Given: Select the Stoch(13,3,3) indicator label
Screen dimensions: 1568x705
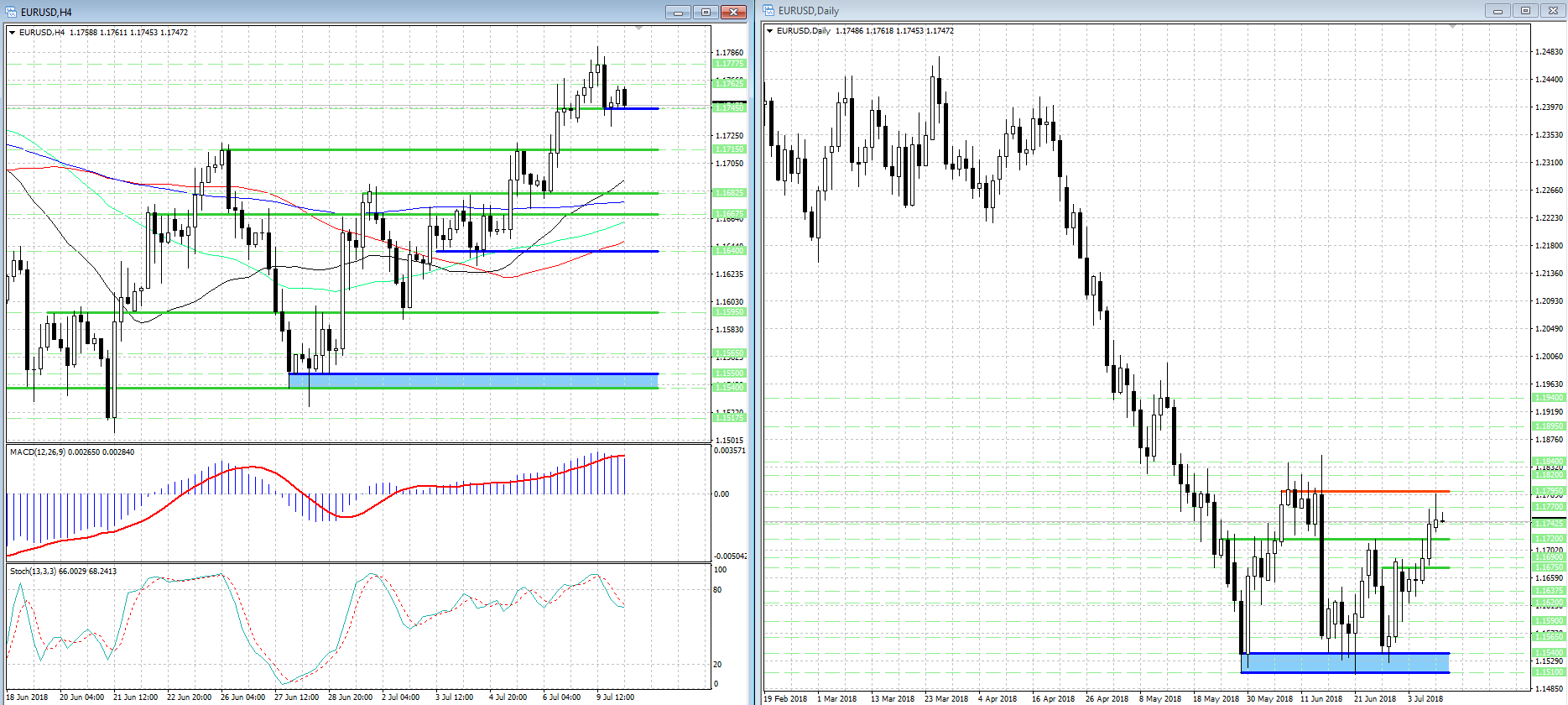Looking at the screenshot, I should pos(63,572).
